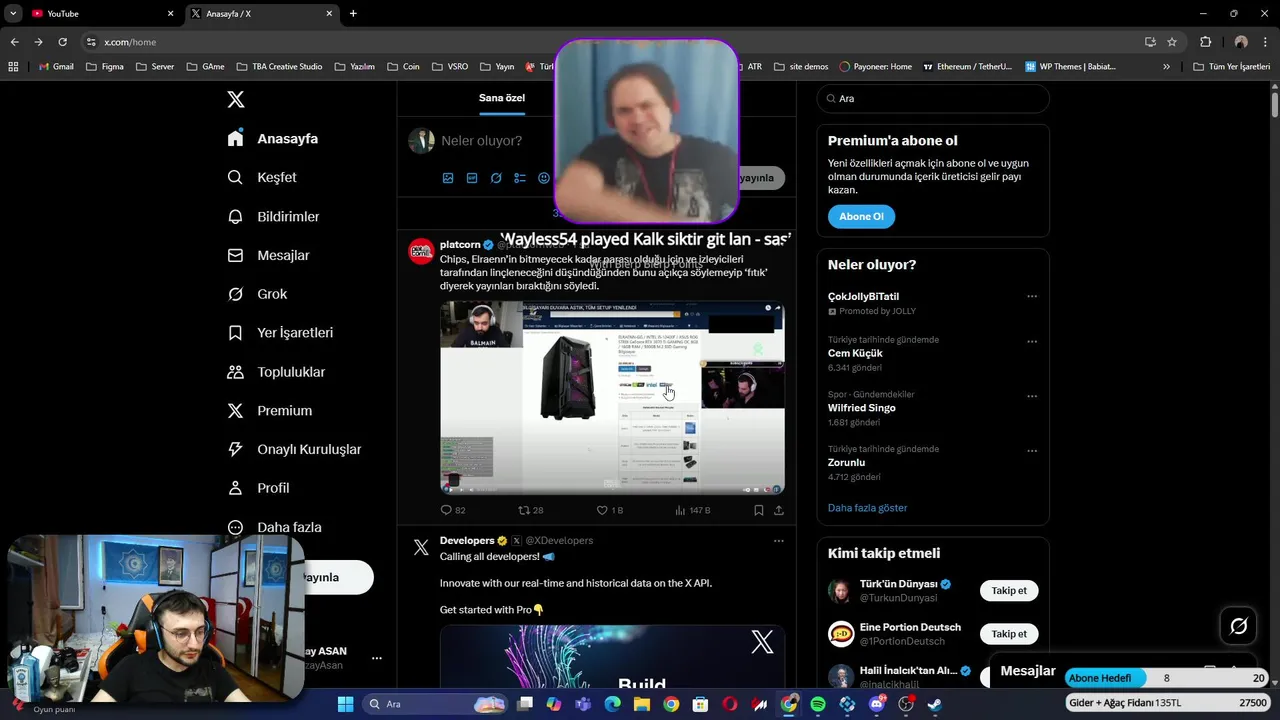
Task: Open Profil page
Action: point(258,488)
